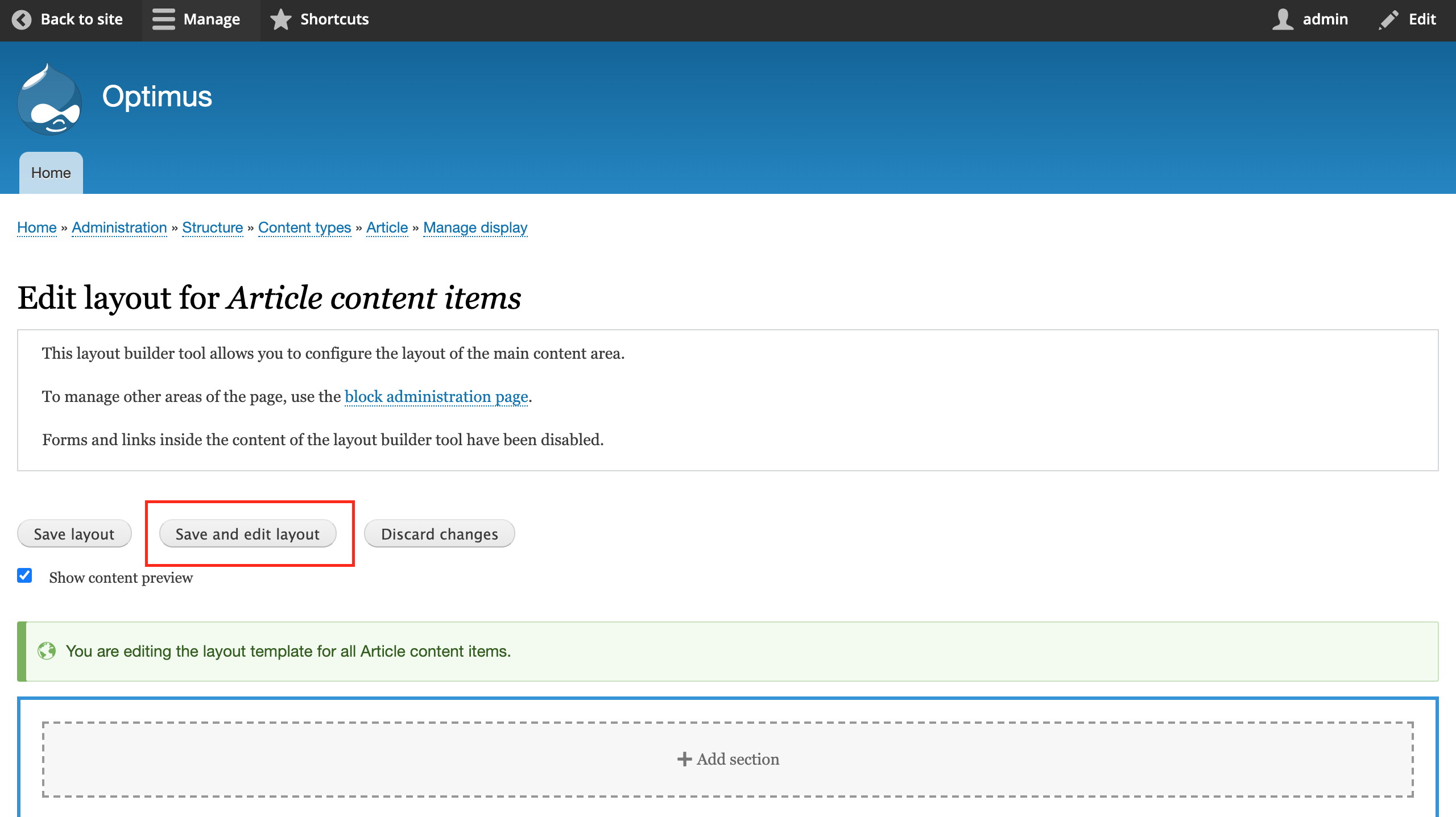Click the Save and edit layout button

click(x=248, y=533)
